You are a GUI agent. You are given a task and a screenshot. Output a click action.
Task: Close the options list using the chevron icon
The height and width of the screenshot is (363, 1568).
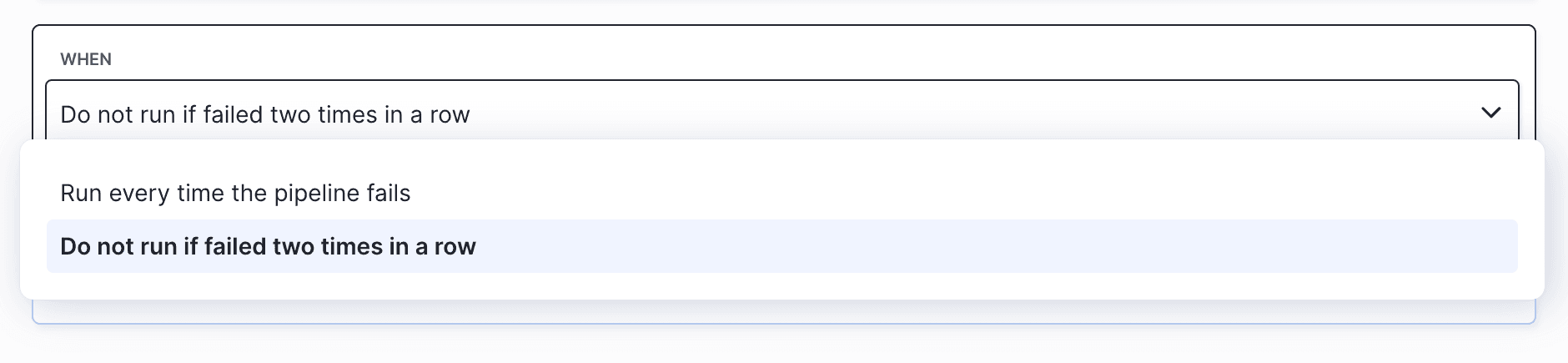tap(1490, 113)
